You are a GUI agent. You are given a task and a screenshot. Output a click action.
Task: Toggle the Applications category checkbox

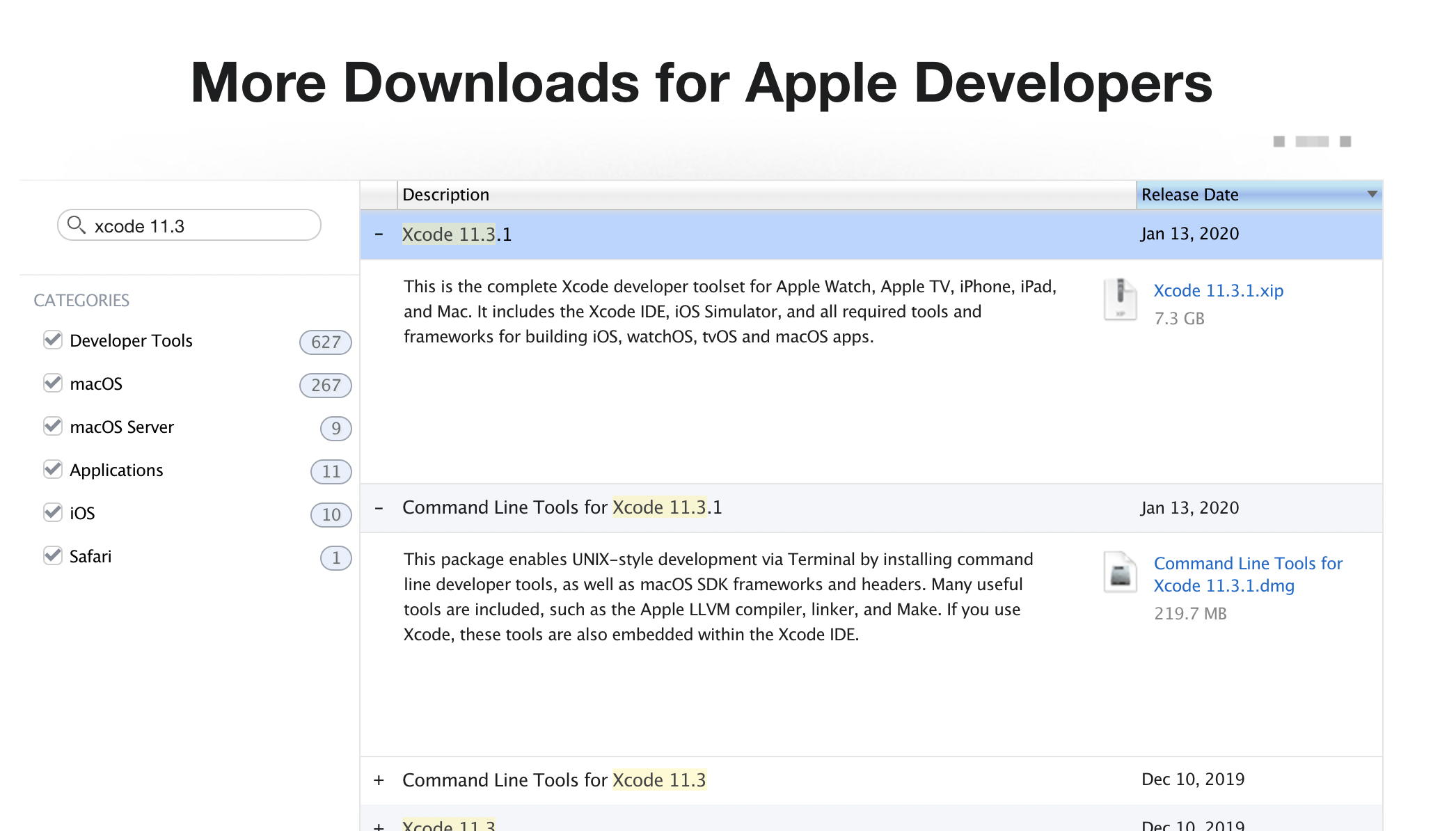coord(53,469)
